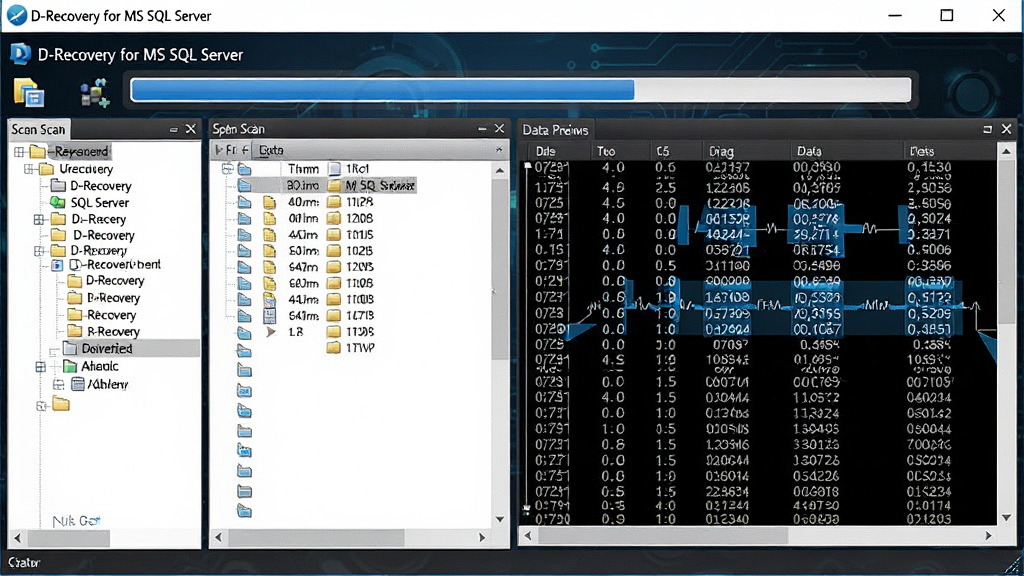Image resolution: width=1024 pixels, height=576 pixels.
Task: Switch to the Data tab in Spen Scan
Action: click(x=270, y=150)
